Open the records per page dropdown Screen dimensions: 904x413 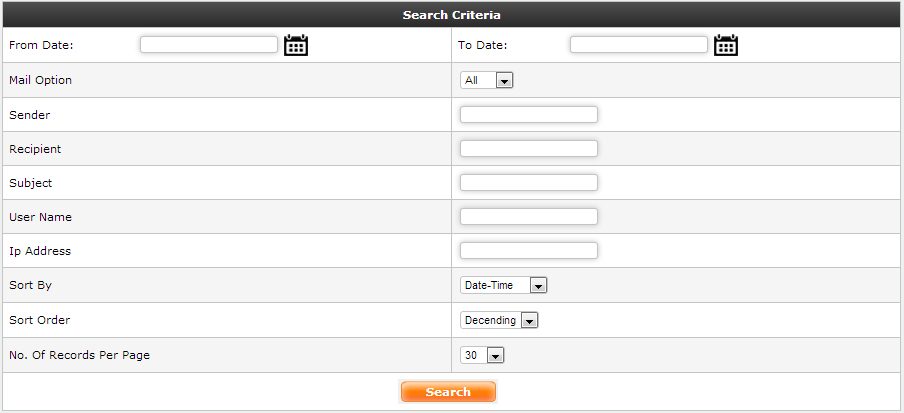tap(482, 355)
